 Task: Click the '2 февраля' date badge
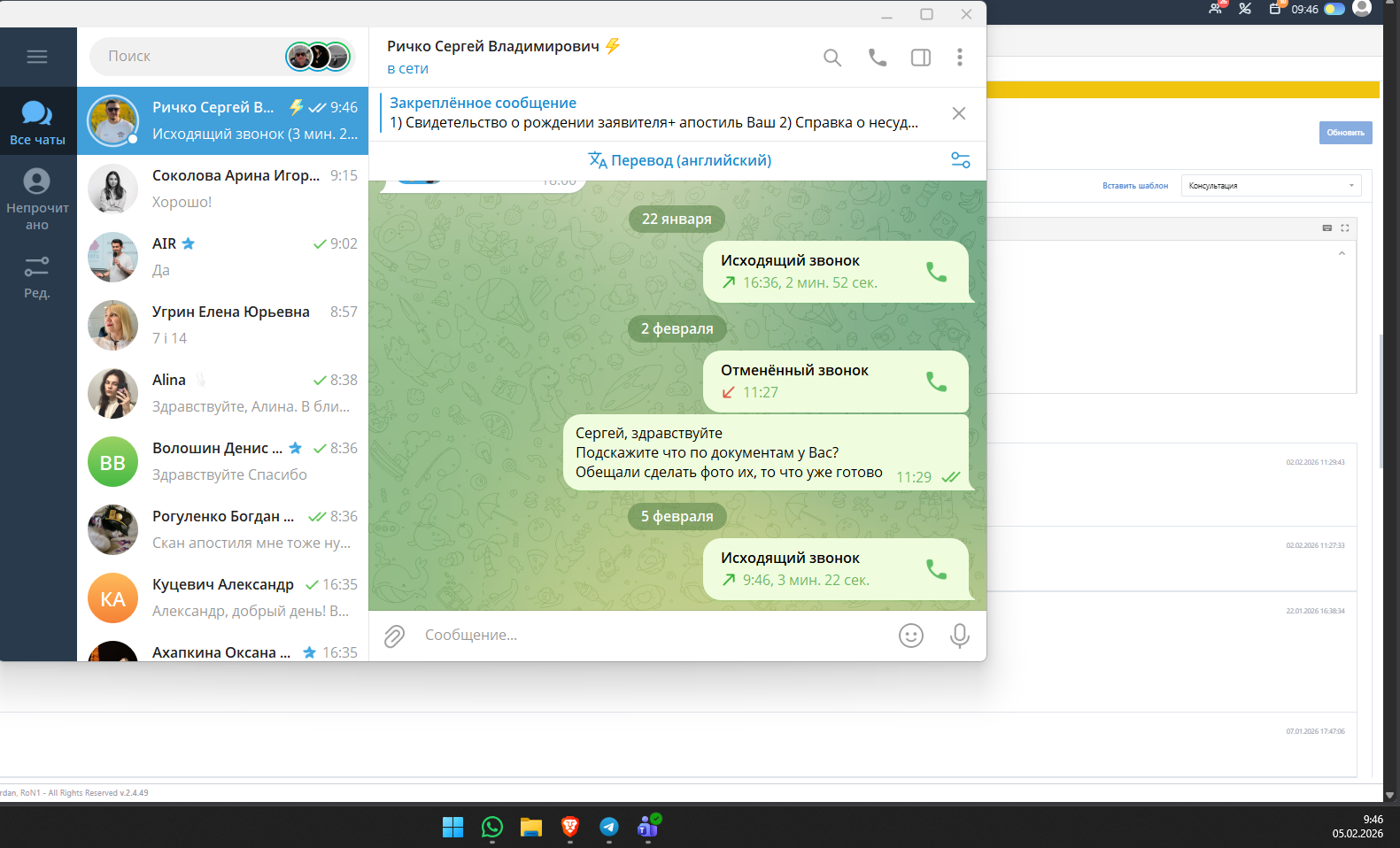click(677, 328)
